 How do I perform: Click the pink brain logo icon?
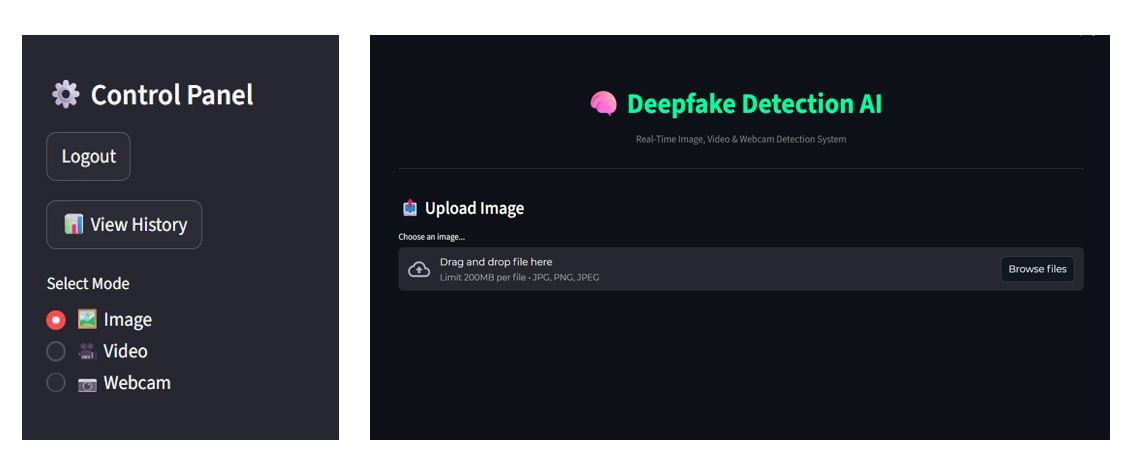click(604, 104)
